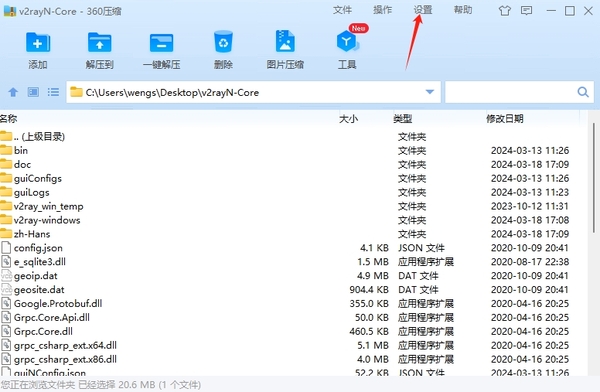Open the 操作 operations menu
This screenshot has height=392, width=600.
[x=382, y=10]
